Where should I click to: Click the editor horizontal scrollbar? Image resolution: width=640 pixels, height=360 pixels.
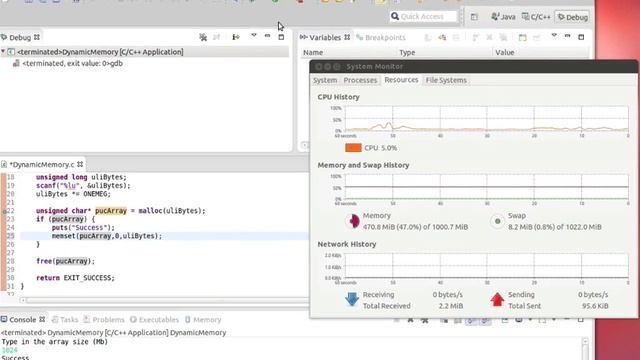click(167, 300)
